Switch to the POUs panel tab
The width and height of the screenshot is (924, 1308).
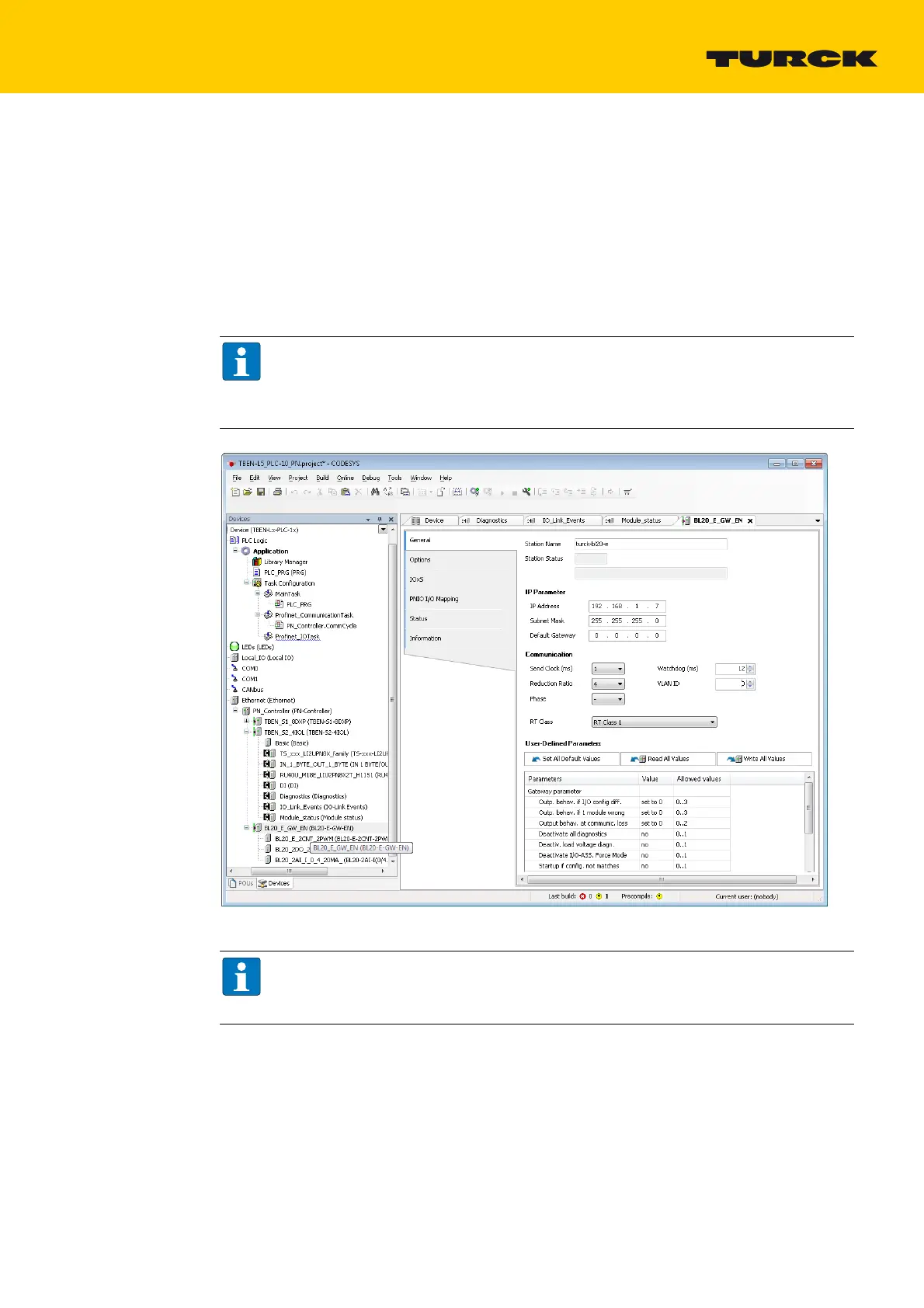pyautogui.click(x=241, y=883)
